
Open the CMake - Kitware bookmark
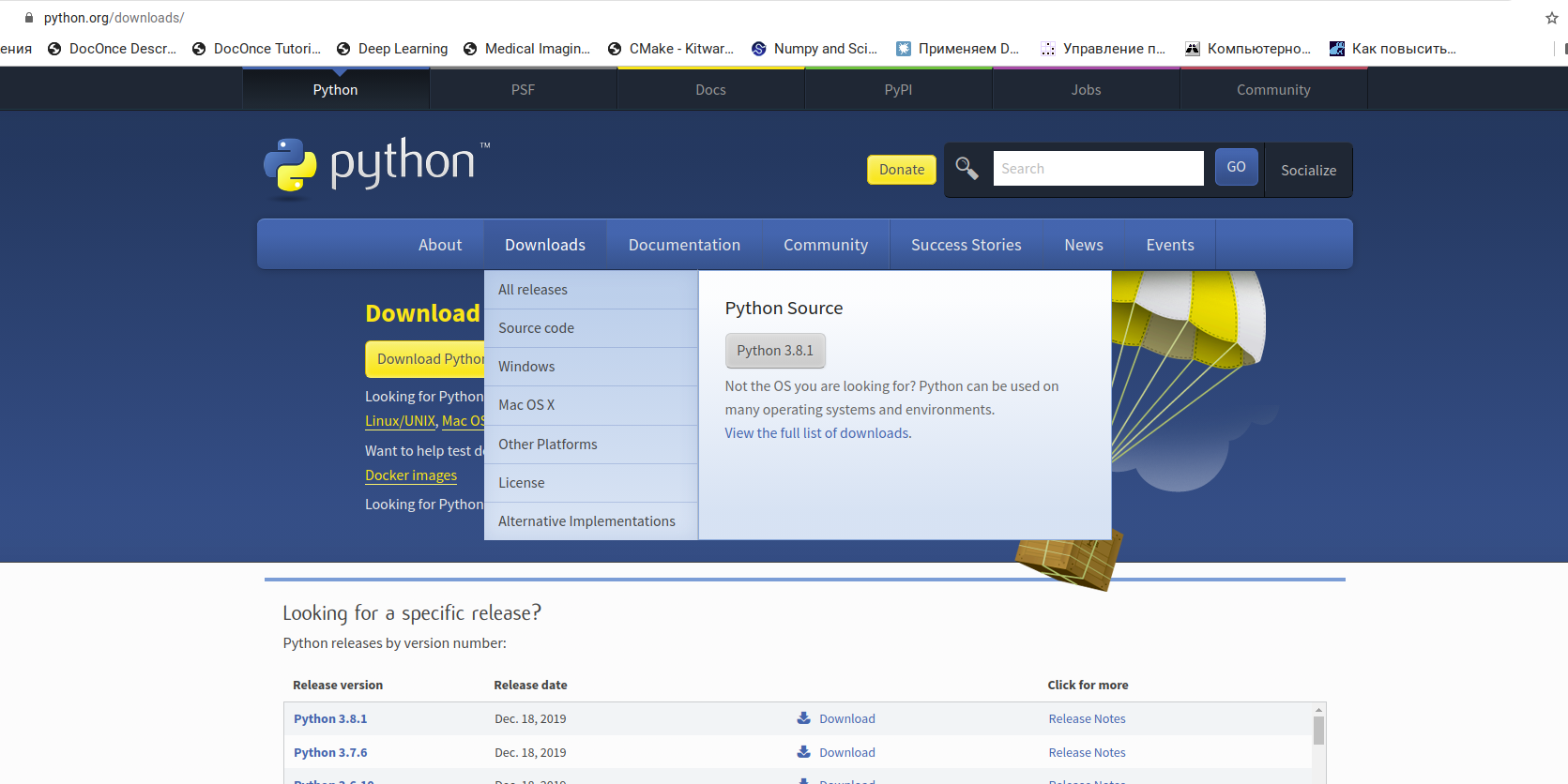tap(670, 49)
